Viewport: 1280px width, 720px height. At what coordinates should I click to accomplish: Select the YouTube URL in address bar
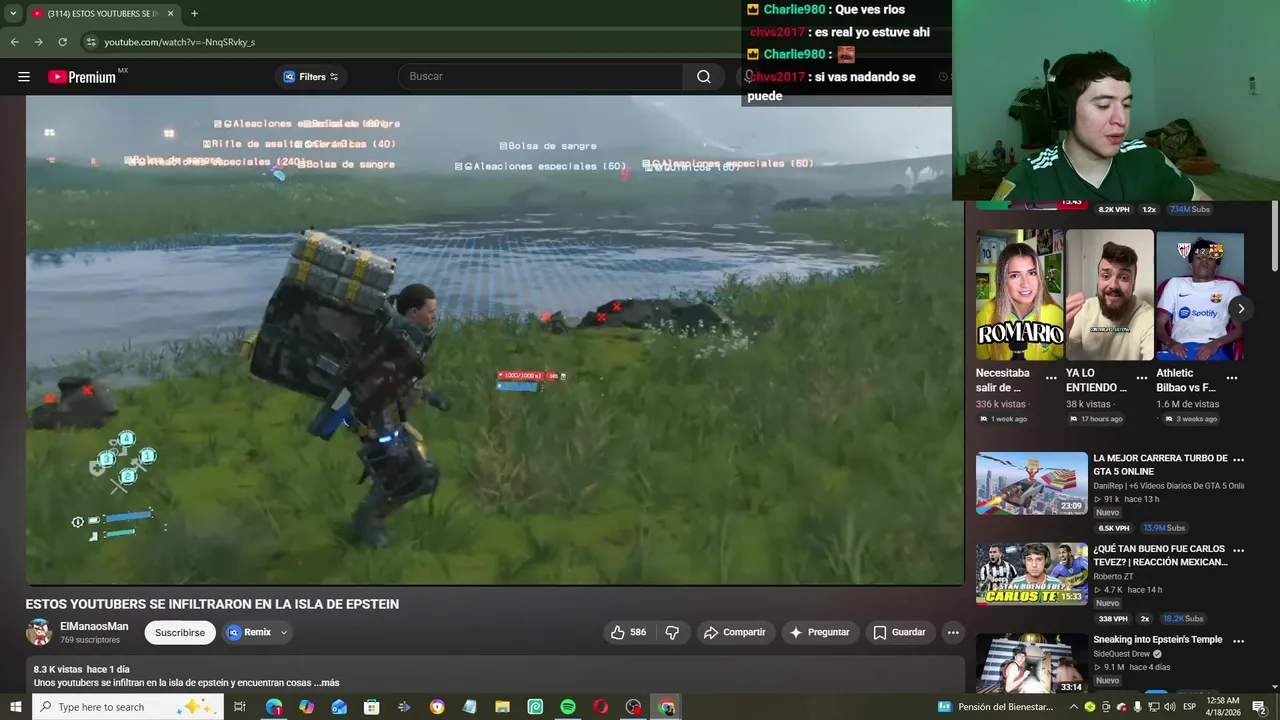click(180, 42)
